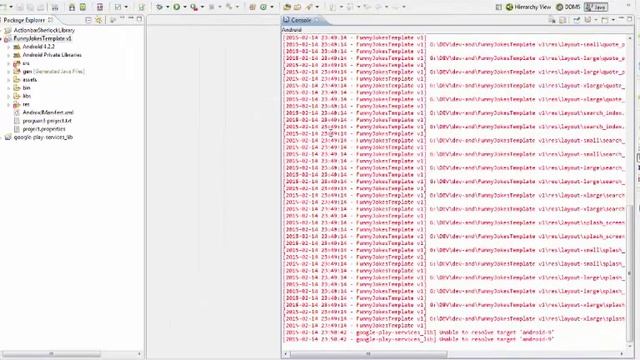Expand the Android 4.2.2 node arrow

click(9, 47)
